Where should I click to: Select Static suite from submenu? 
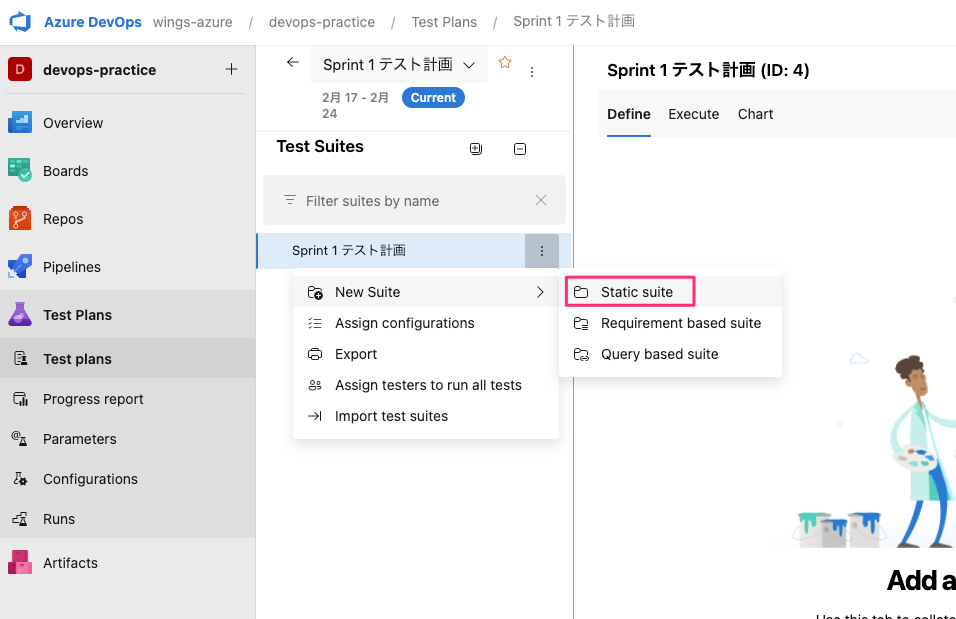point(636,292)
